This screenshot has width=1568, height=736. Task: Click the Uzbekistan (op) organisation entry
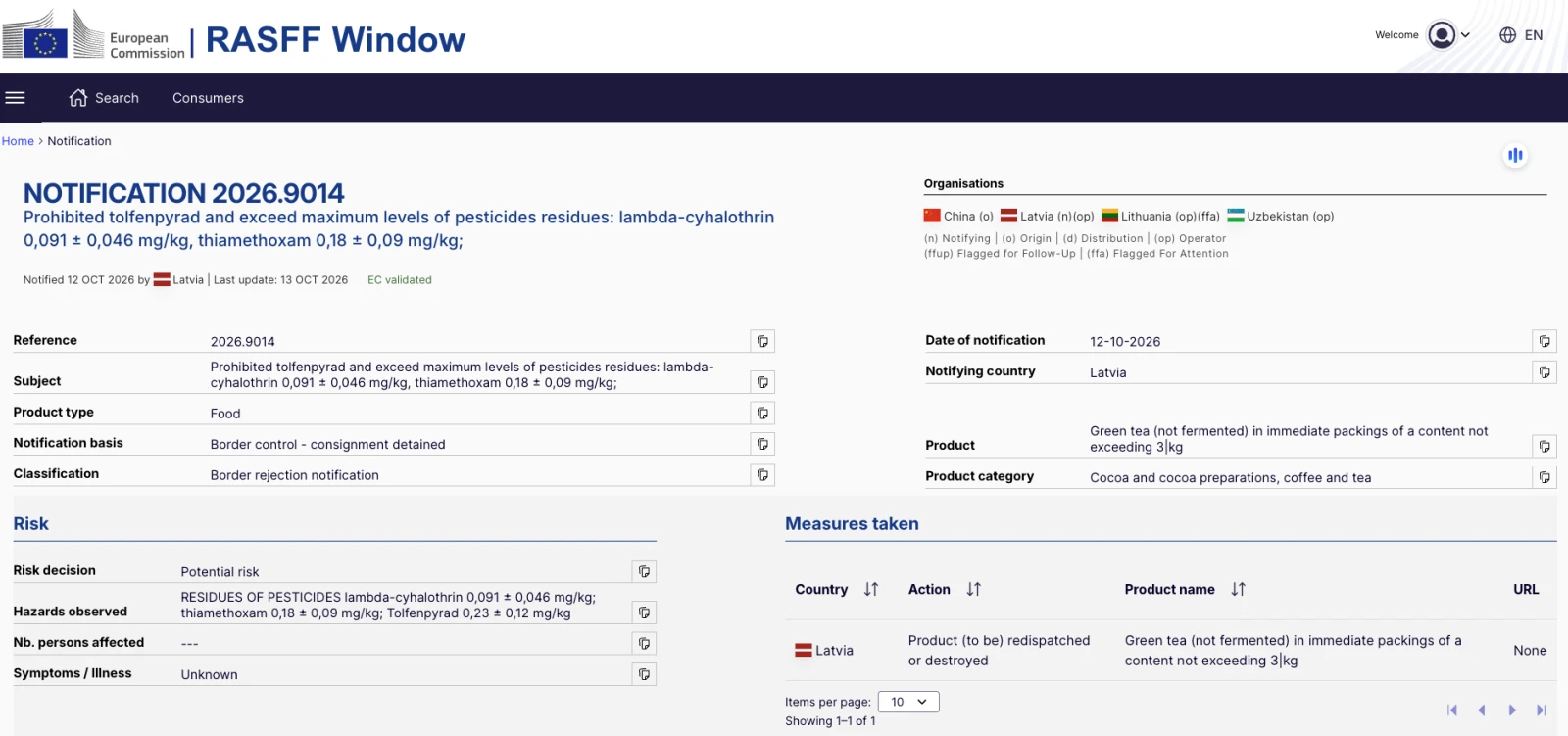(x=1281, y=216)
